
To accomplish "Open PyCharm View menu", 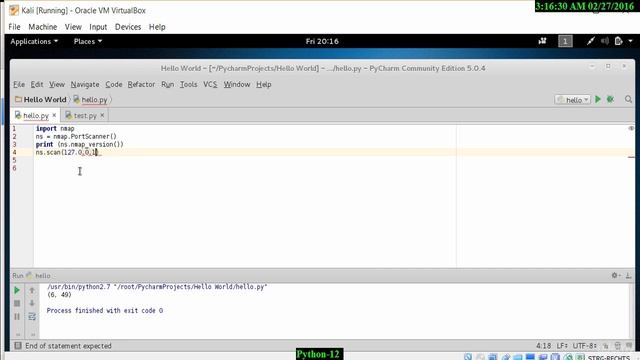I will coord(57,84).
